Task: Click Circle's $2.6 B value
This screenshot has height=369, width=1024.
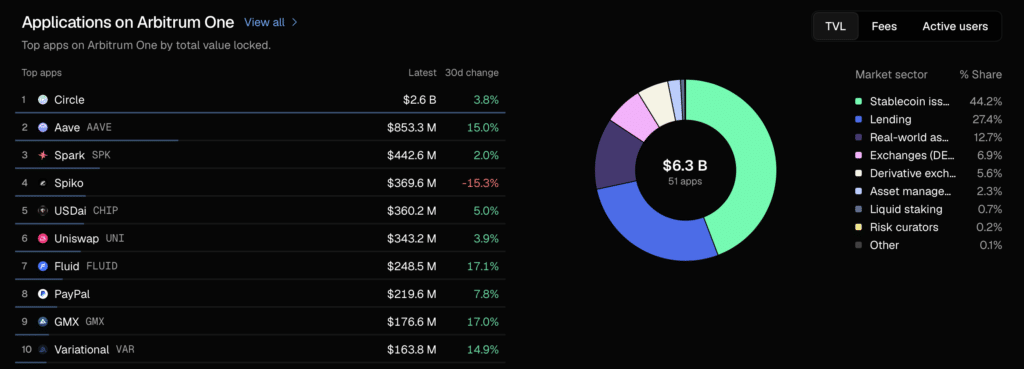Action: [x=419, y=100]
